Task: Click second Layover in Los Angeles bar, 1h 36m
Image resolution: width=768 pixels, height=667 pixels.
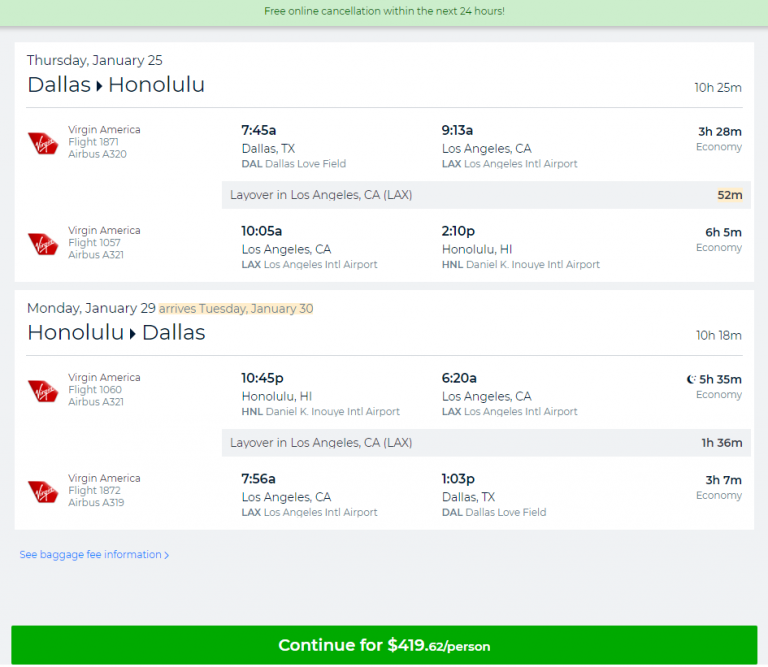Action: click(x=486, y=443)
